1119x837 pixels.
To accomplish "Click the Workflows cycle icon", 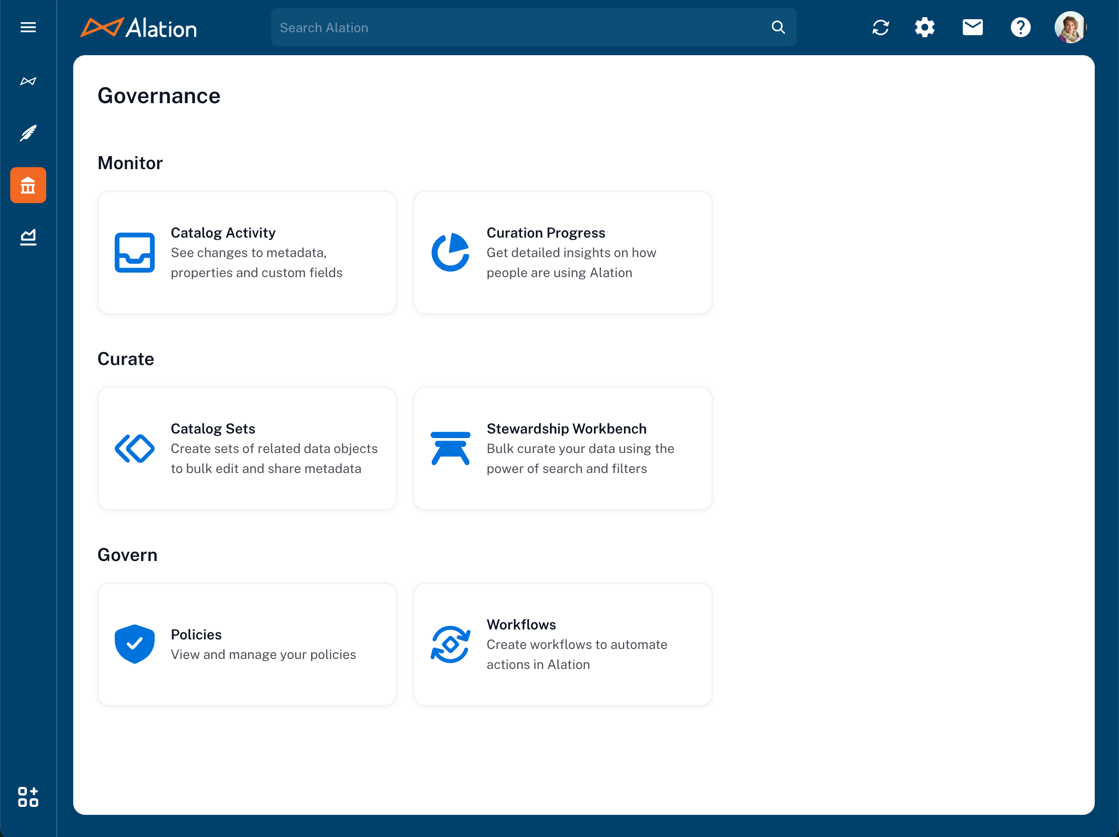I will 450,644.
